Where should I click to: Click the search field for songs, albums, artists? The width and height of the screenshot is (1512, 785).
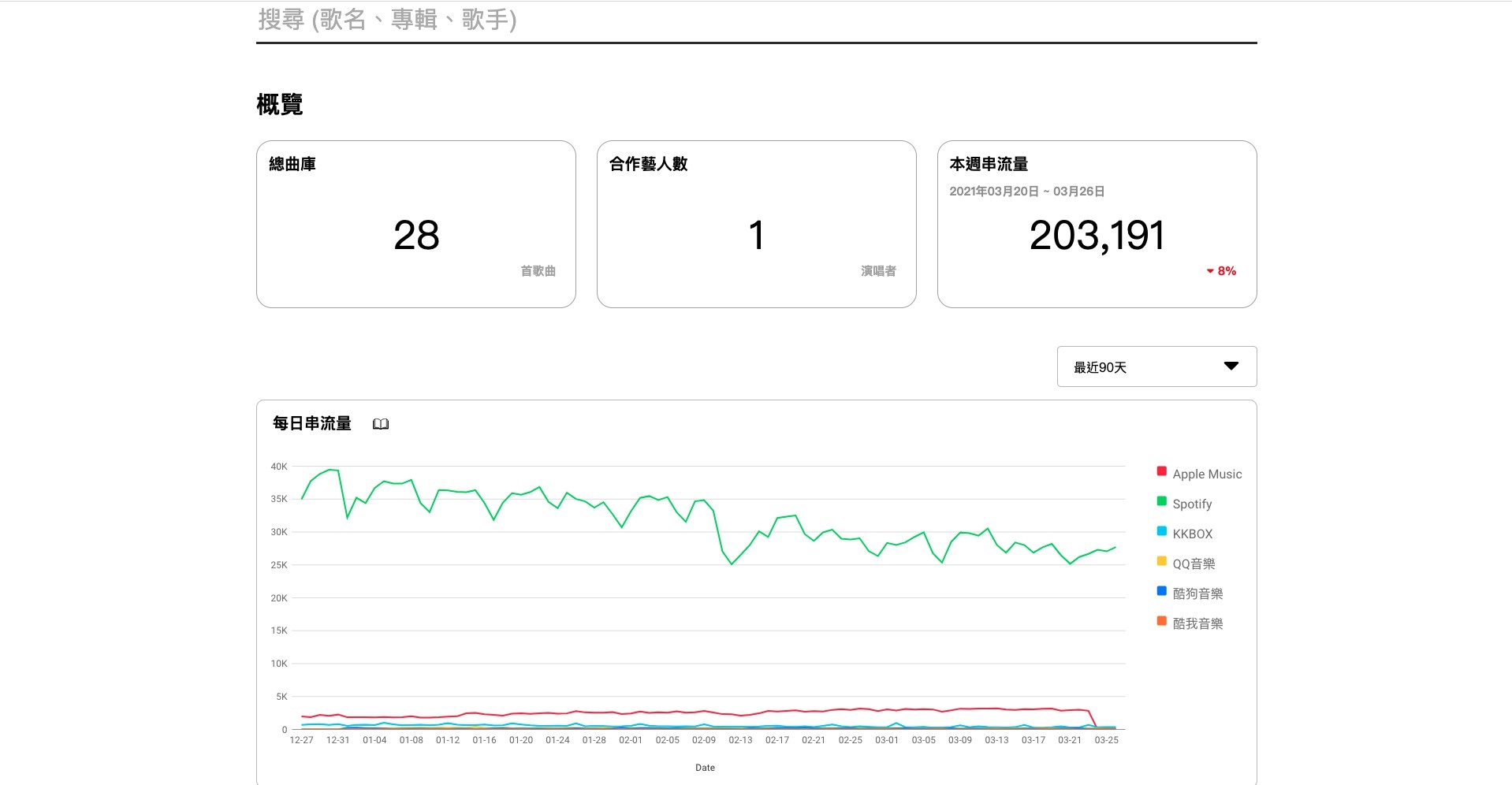click(x=756, y=20)
